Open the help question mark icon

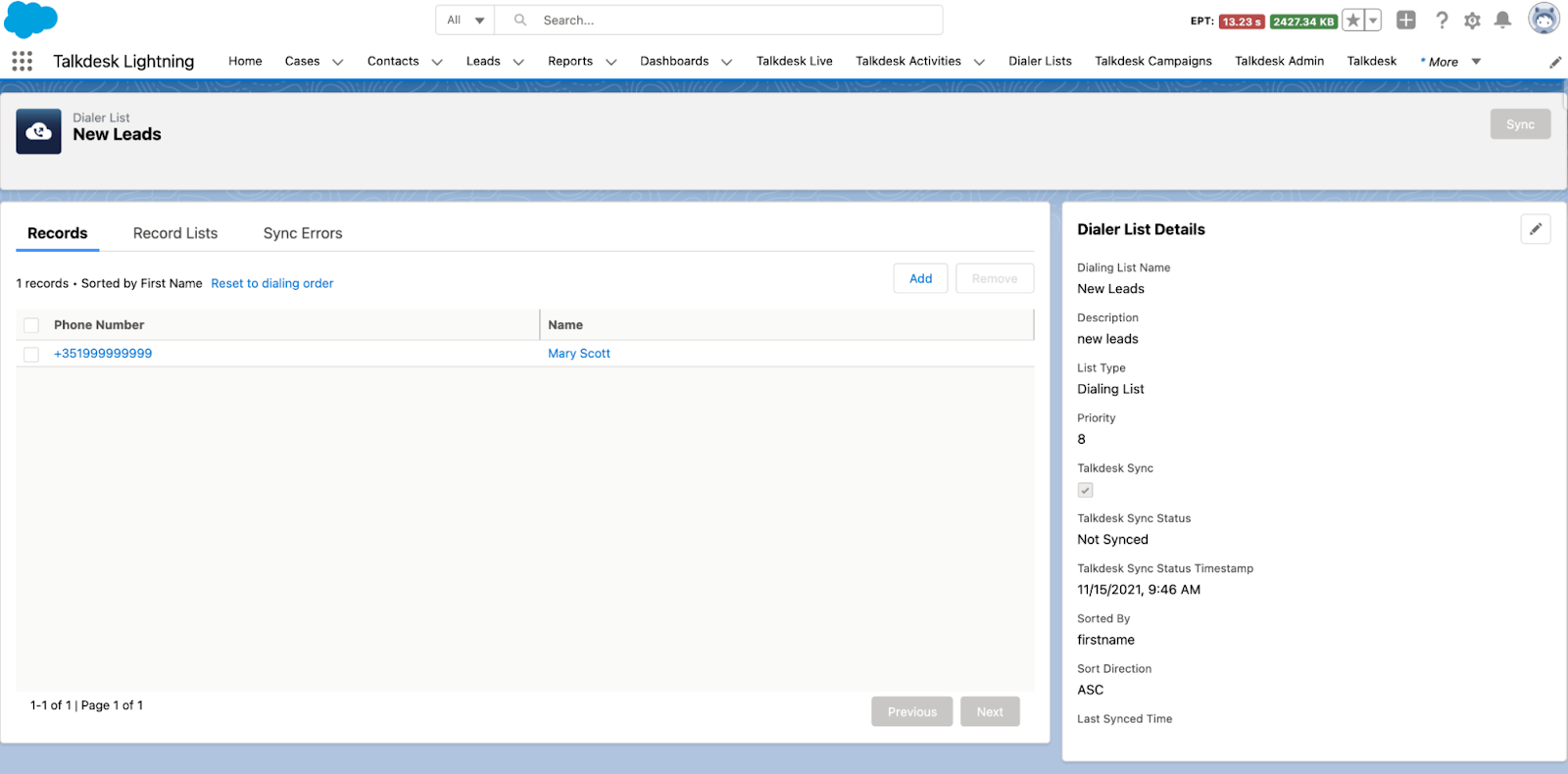point(1442,20)
